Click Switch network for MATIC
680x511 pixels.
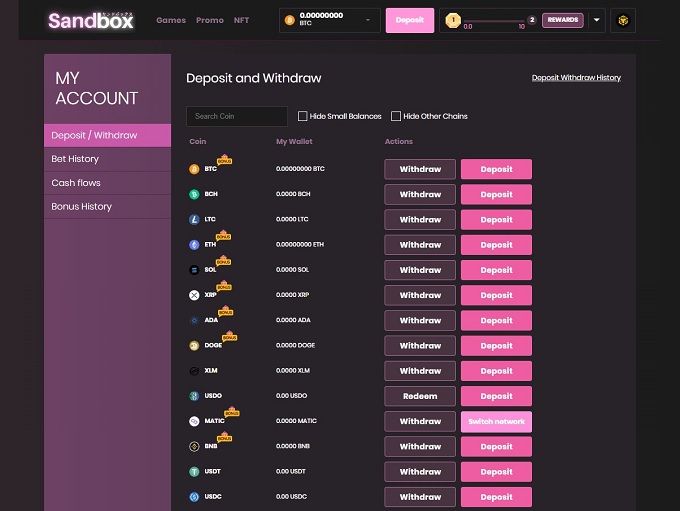(496, 421)
